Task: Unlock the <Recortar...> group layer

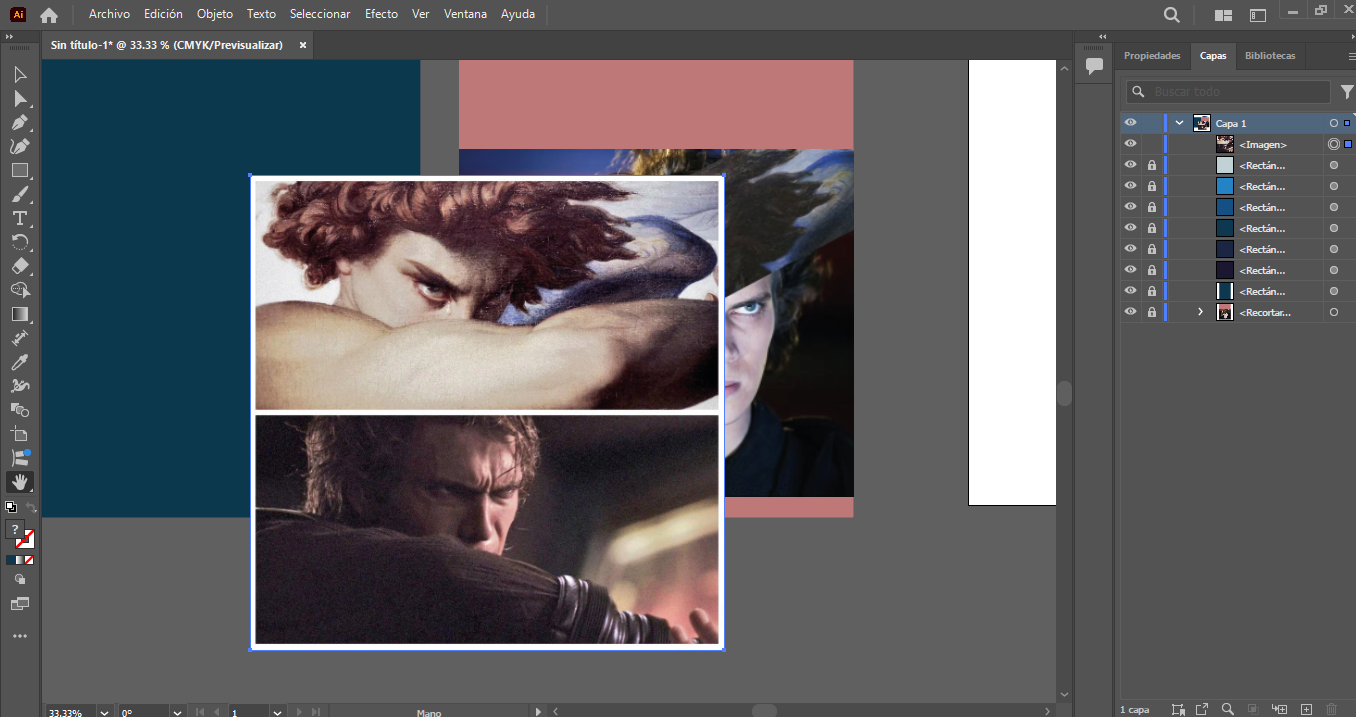Action: tap(1152, 312)
